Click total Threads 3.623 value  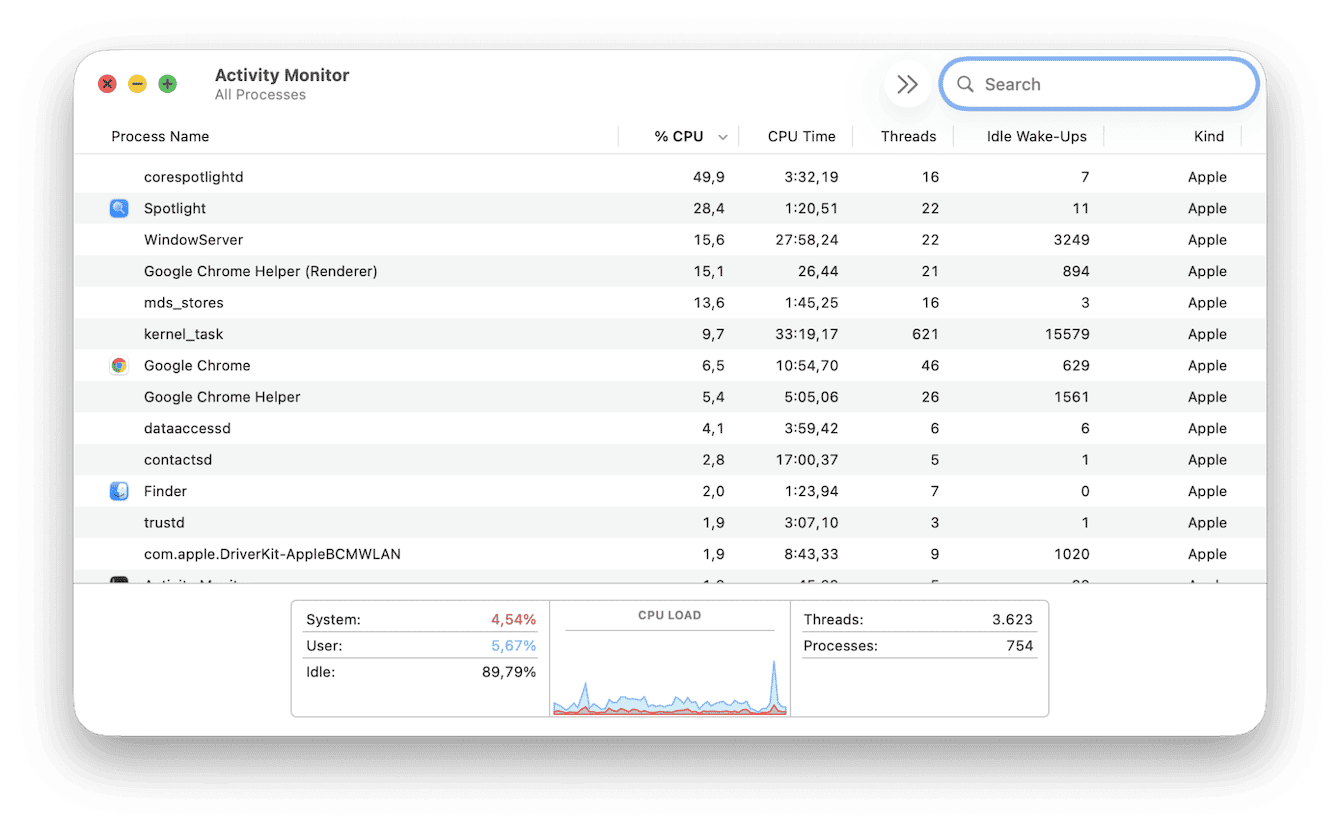(x=1012, y=620)
